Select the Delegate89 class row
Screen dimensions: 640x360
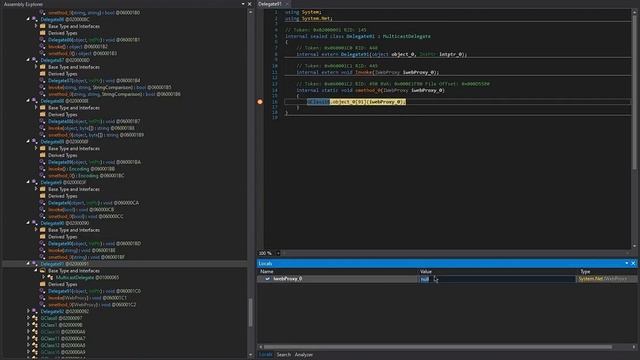click(64, 142)
